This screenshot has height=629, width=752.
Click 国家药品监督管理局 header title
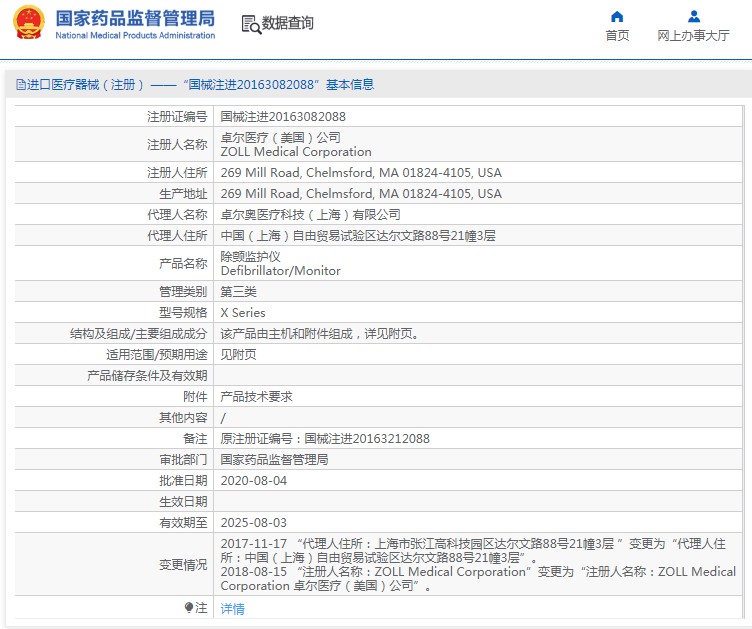(x=135, y=18)
